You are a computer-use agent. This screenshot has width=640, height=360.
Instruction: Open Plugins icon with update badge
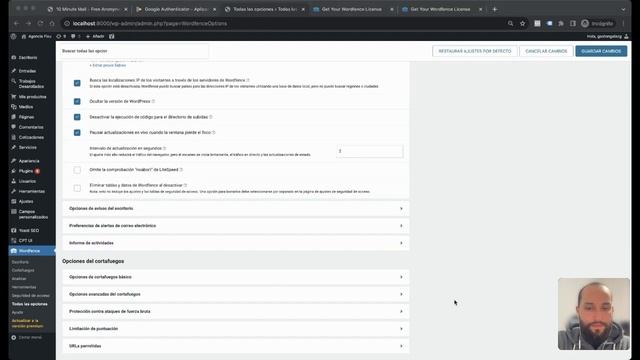[x=13, y=171]
